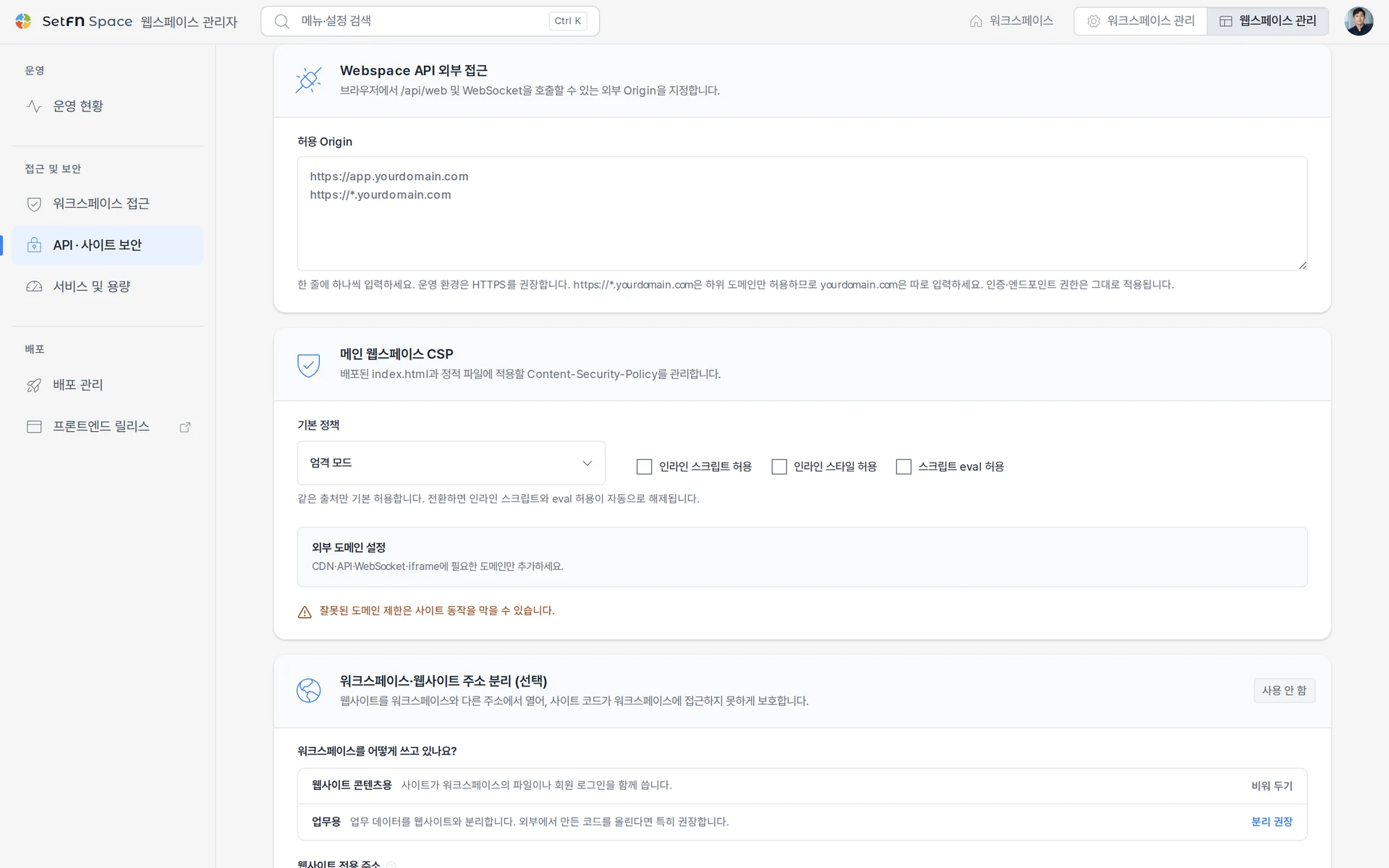Screen dimensions: 1389x868
Task: Focus the 메뉴·설정 검색 search field
Action: click(x=430, y=21)
